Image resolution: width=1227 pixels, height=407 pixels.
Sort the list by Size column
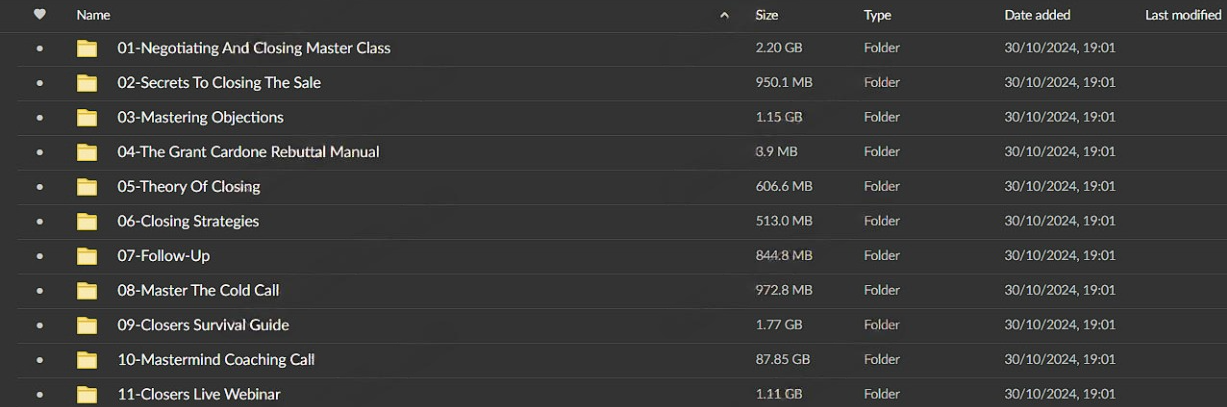pyautogui.click(x=767, y=15)
